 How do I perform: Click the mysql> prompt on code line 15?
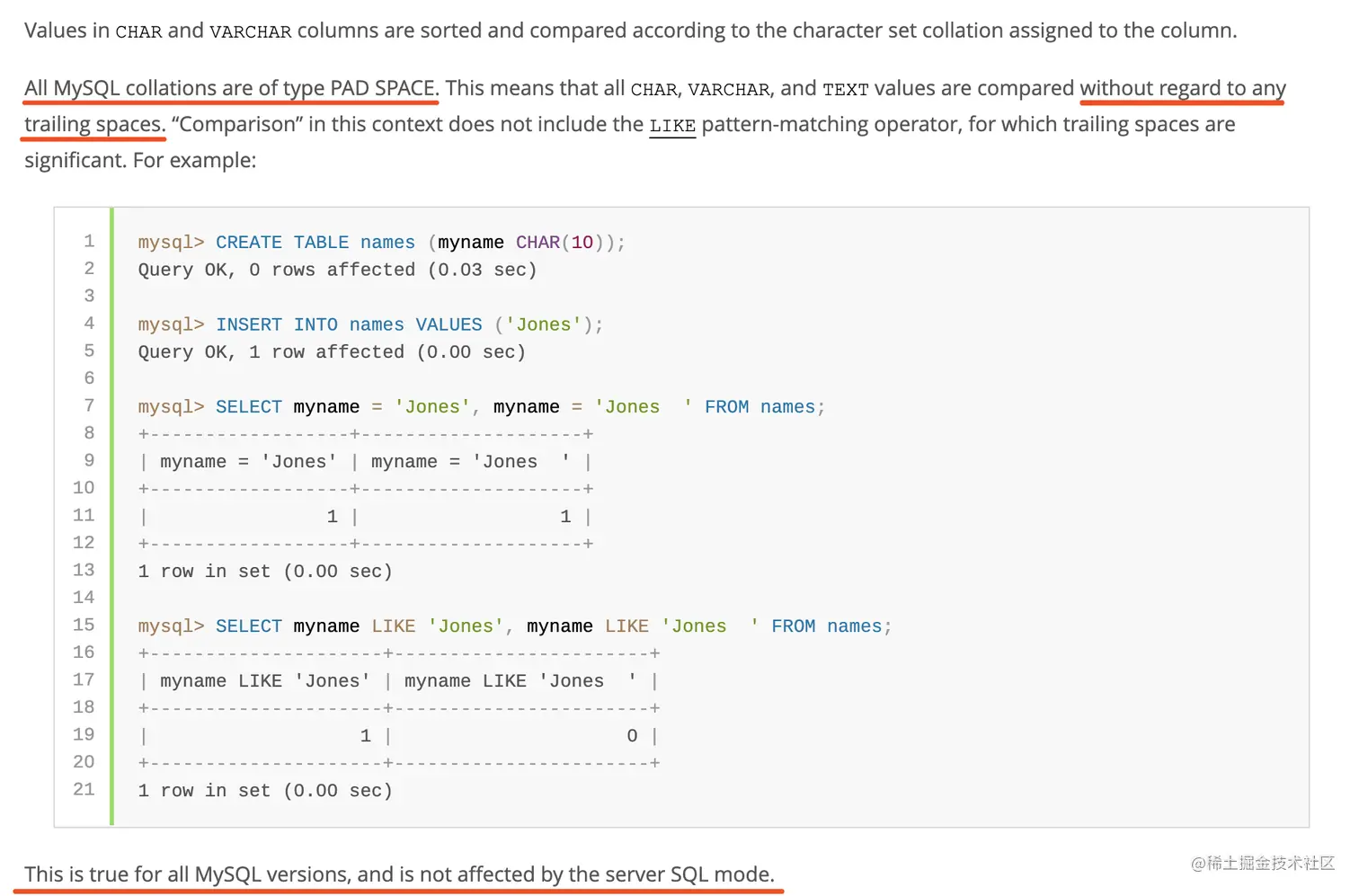pos(171,626)
